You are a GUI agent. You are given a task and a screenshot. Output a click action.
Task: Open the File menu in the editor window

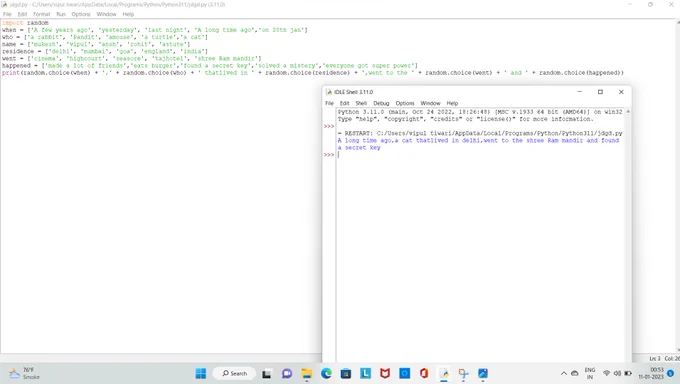coord(7,14)
